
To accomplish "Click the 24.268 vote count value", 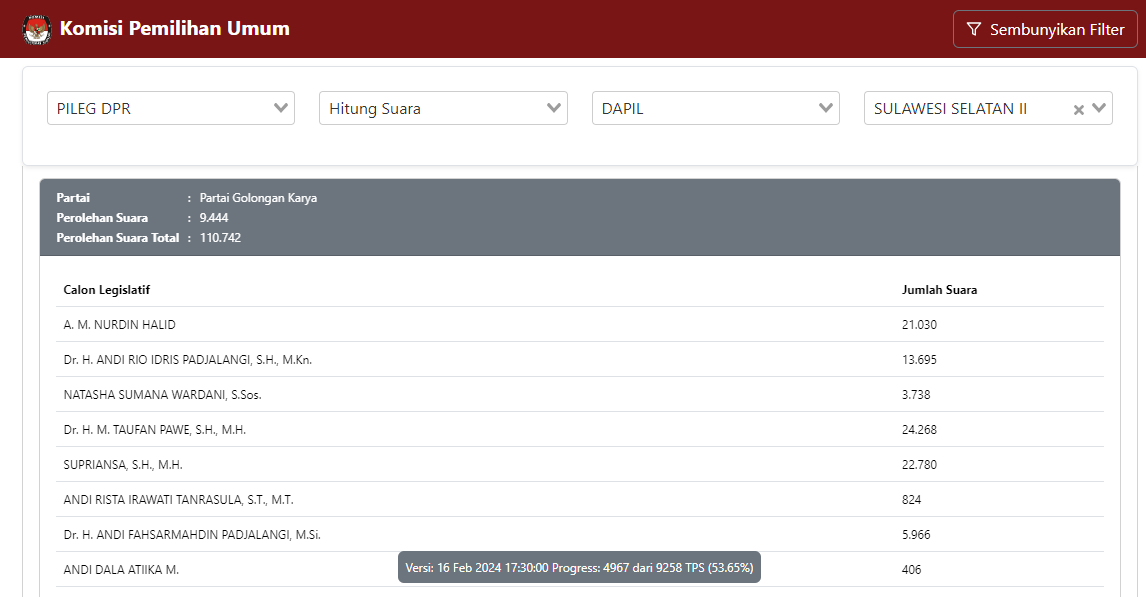I will click(x=919, y=430).
